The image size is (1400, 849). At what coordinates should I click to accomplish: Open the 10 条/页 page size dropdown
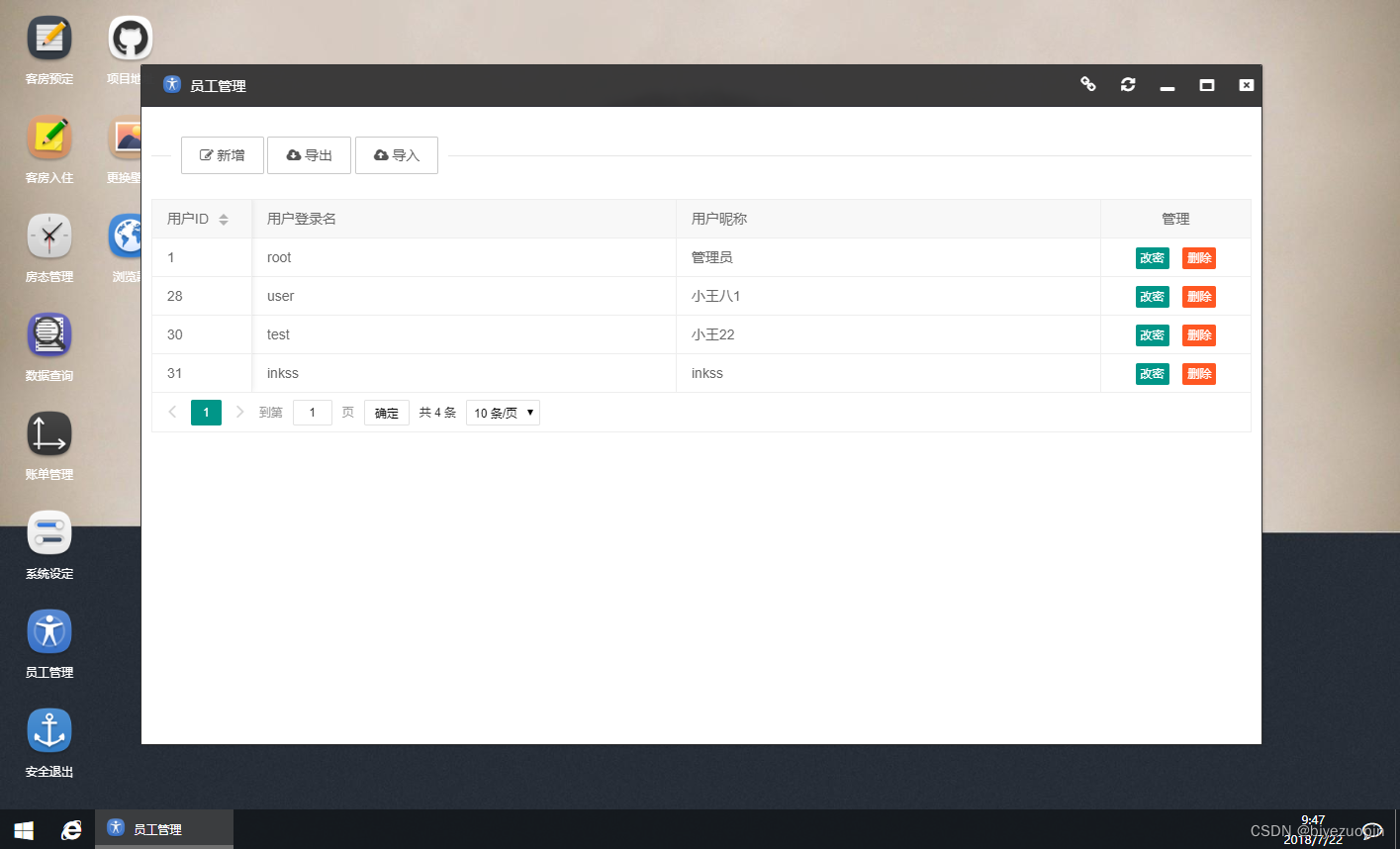pos(503,413)
